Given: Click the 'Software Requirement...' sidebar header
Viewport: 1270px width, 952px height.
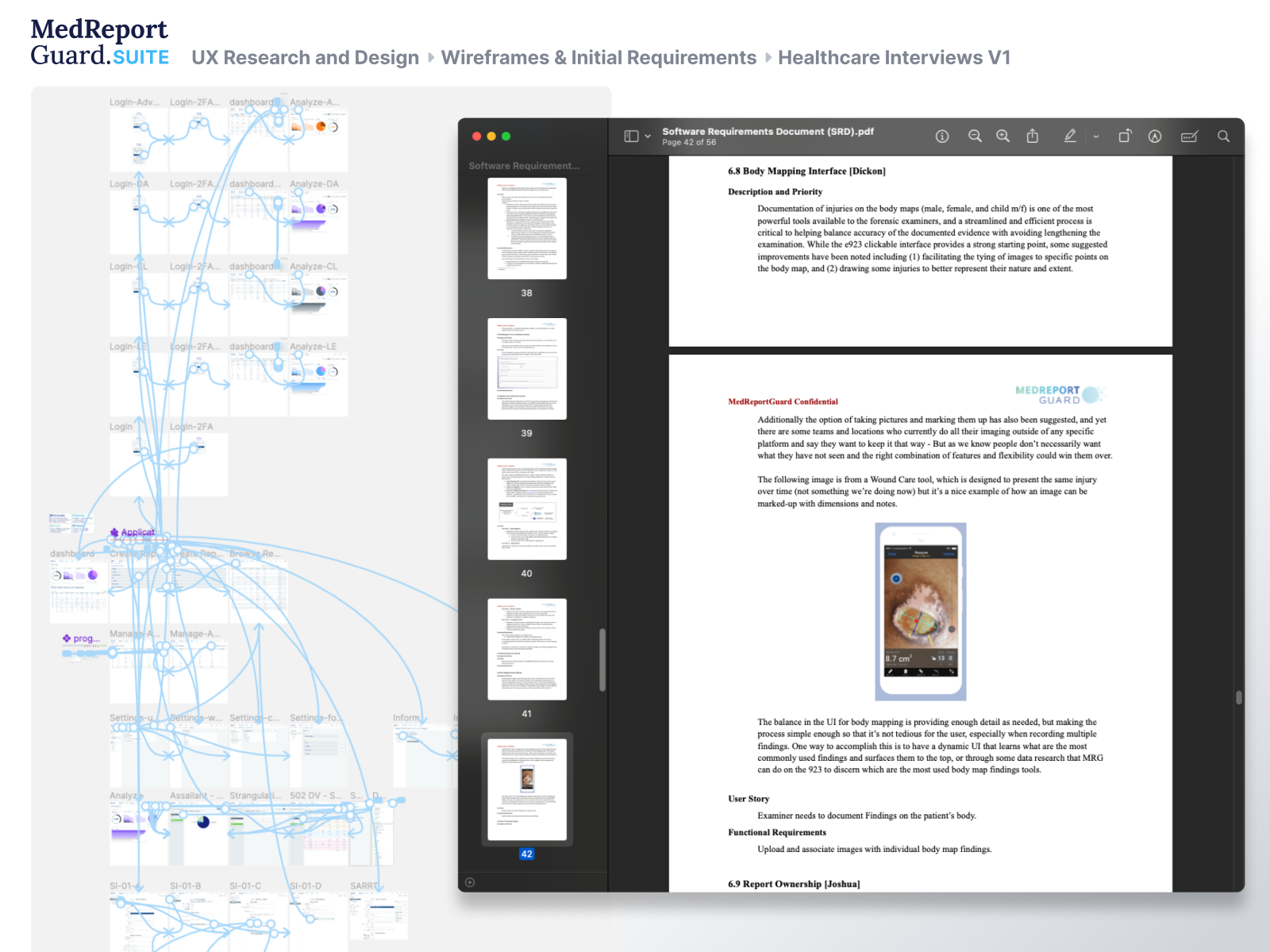Looking at the screenshot, I should [x=524, y=166].
